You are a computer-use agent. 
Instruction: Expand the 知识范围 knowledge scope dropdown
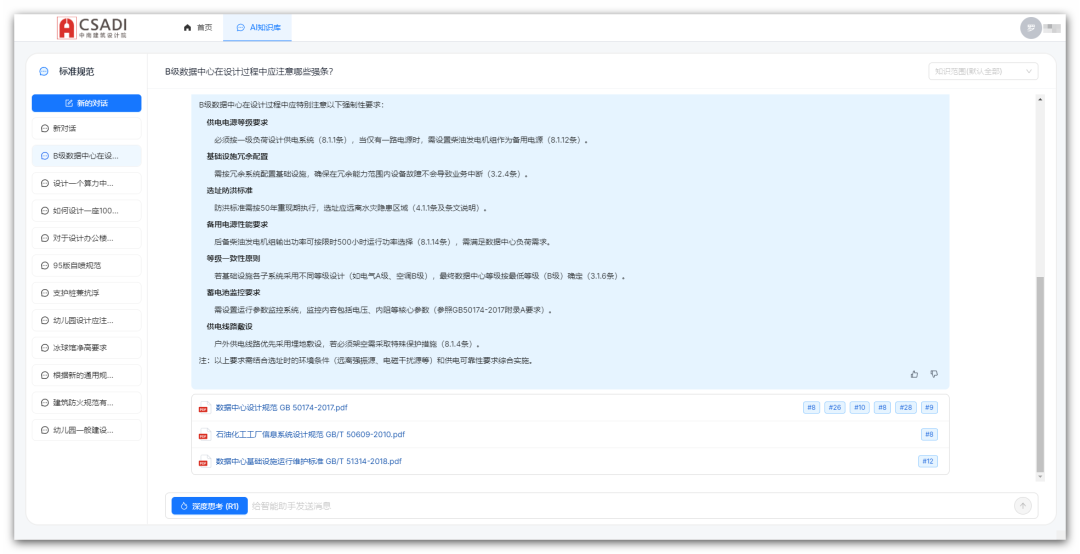[983, 71]
